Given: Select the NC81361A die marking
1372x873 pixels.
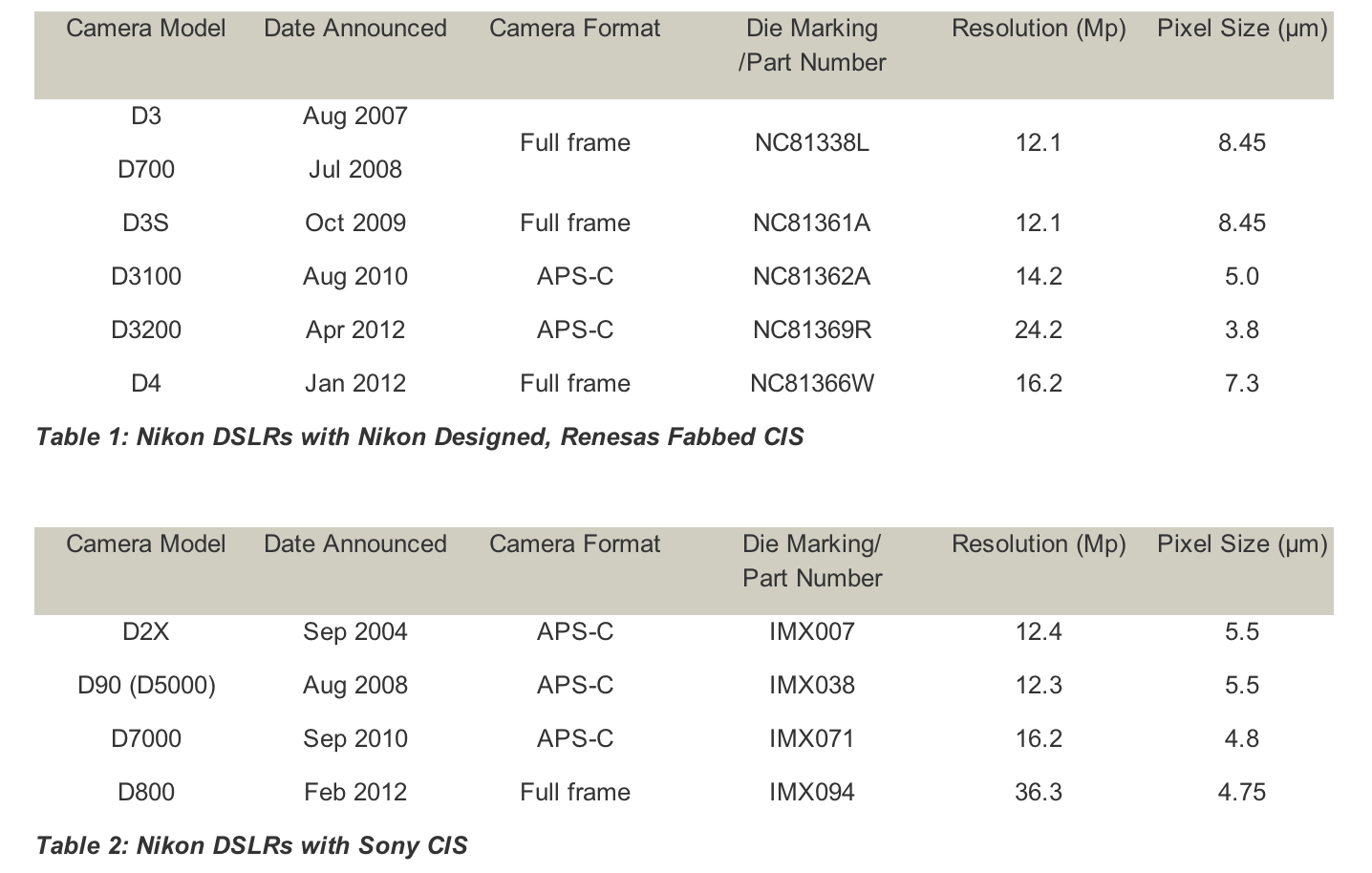Looking at the screenshot, I should [812, 224].
